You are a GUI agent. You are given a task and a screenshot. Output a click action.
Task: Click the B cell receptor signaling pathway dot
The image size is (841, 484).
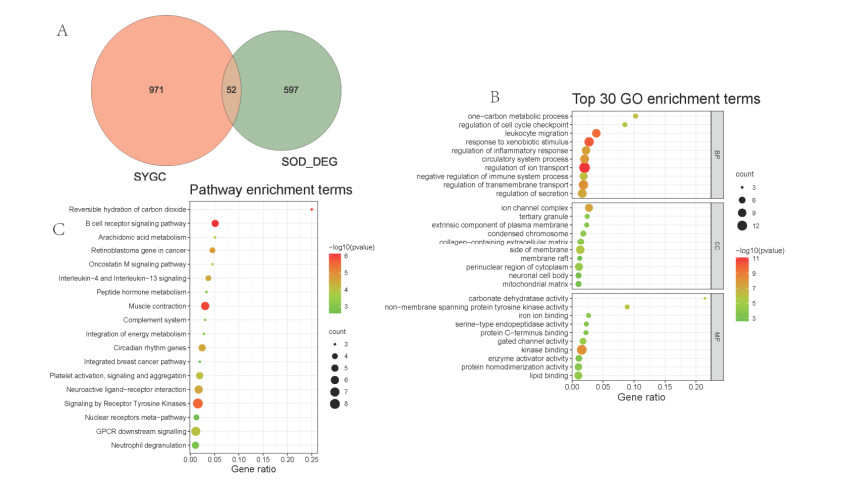click(215, 224)
